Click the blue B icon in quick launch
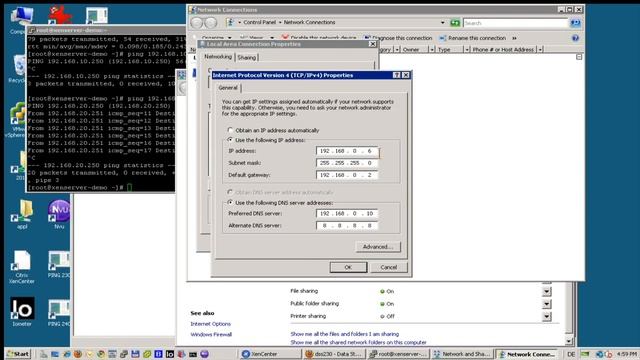 point(158,354)
